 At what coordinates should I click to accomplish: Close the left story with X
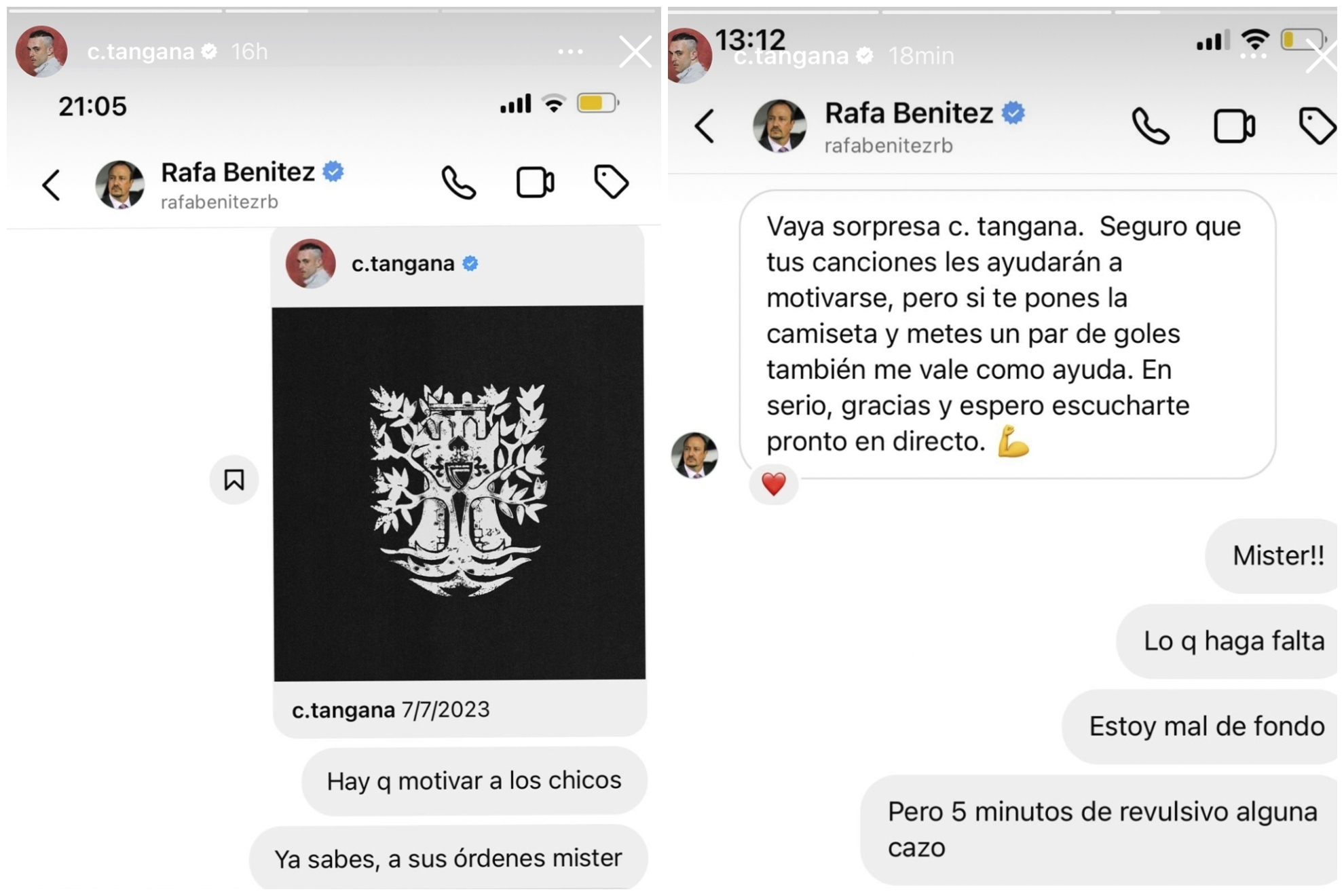(635, 52)
